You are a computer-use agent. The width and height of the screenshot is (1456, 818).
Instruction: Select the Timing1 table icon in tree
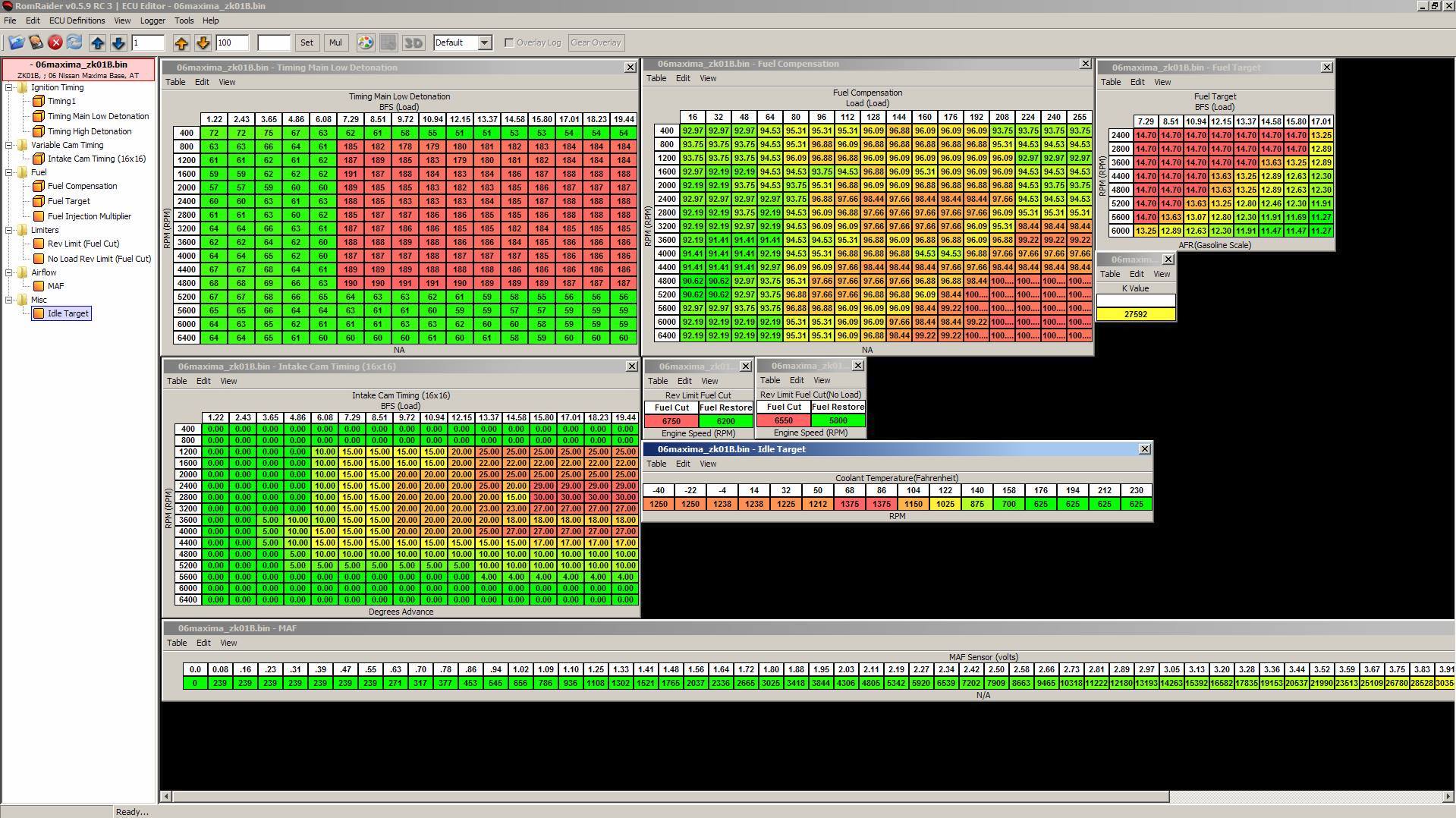(x=39, y=101)
